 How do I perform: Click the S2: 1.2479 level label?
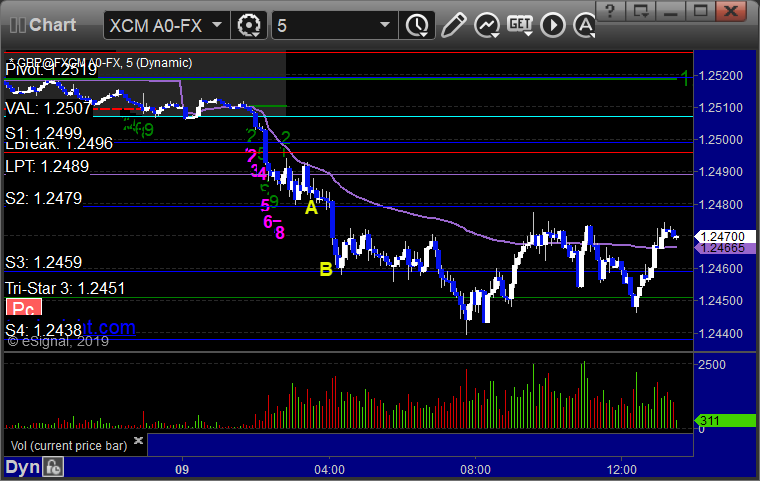[x=44, y=198]
